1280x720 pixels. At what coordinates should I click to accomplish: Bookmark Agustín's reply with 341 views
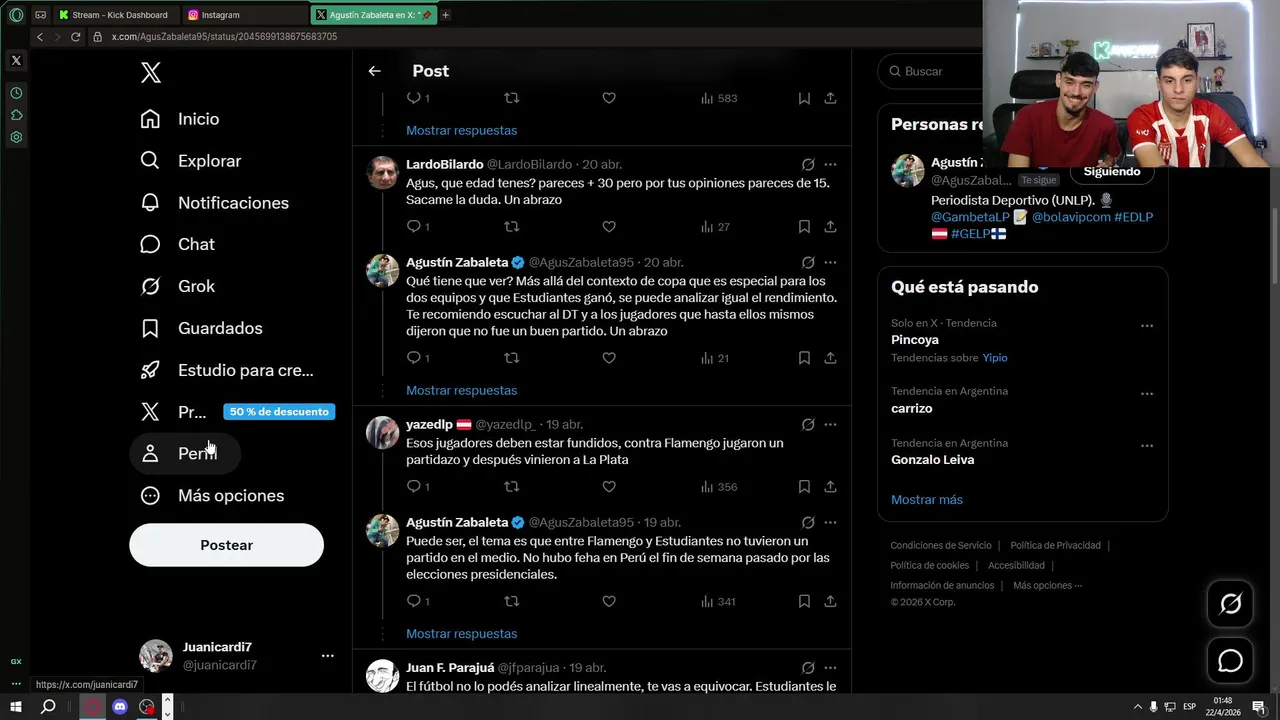804,601
